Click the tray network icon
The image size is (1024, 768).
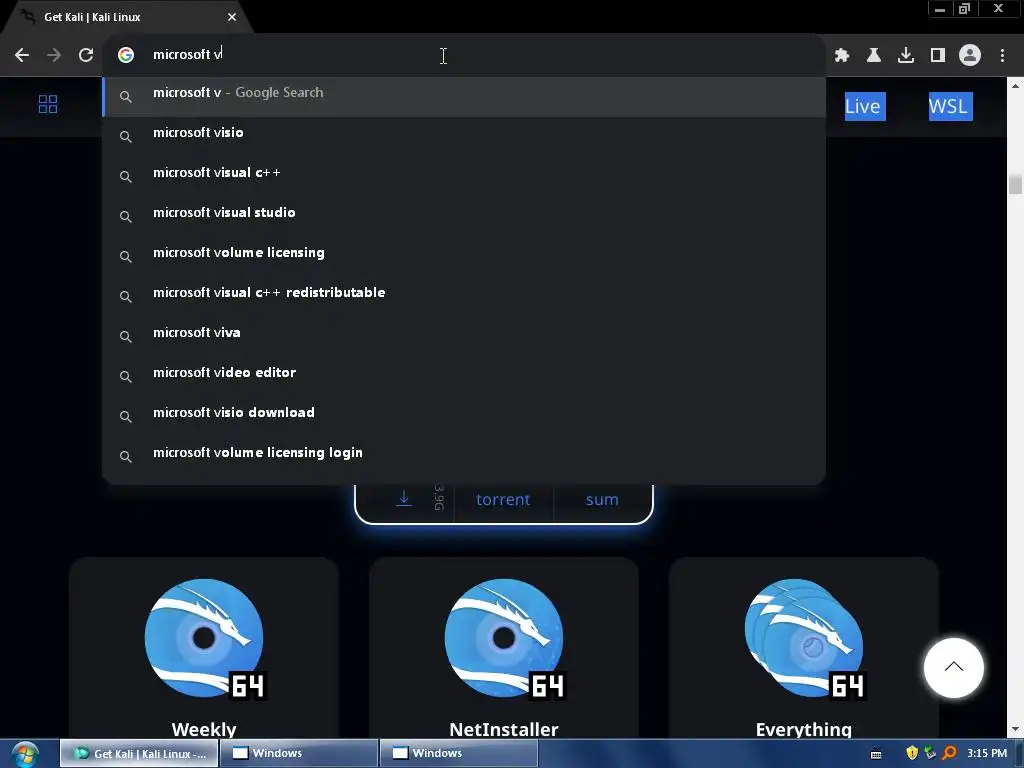931,753
